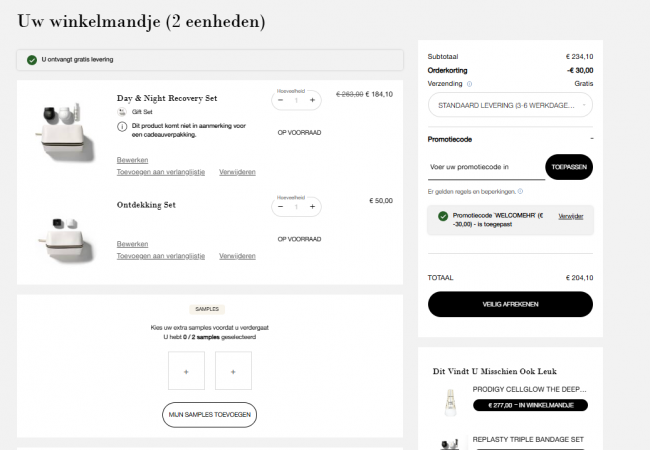Viewport: 650px width, 450px height.
Task: Collapse the Promotiecode section
Action: pyautogui.click(x=592, y=139)
